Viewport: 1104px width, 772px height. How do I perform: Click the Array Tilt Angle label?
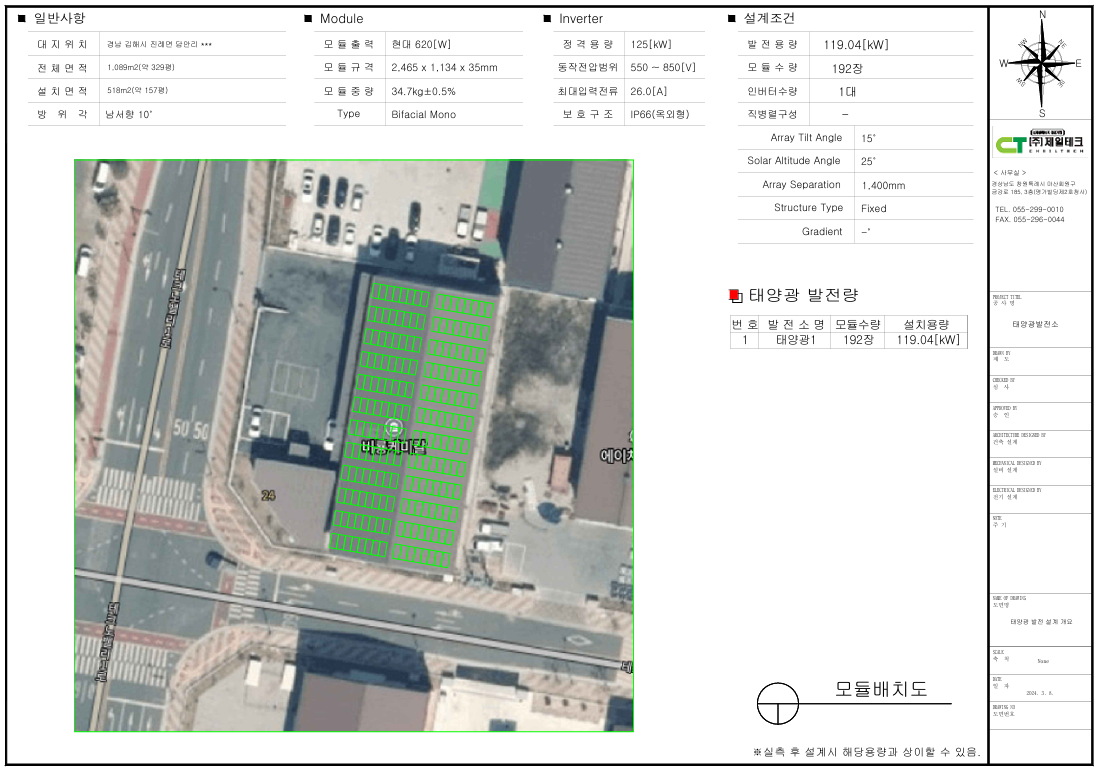806,138
